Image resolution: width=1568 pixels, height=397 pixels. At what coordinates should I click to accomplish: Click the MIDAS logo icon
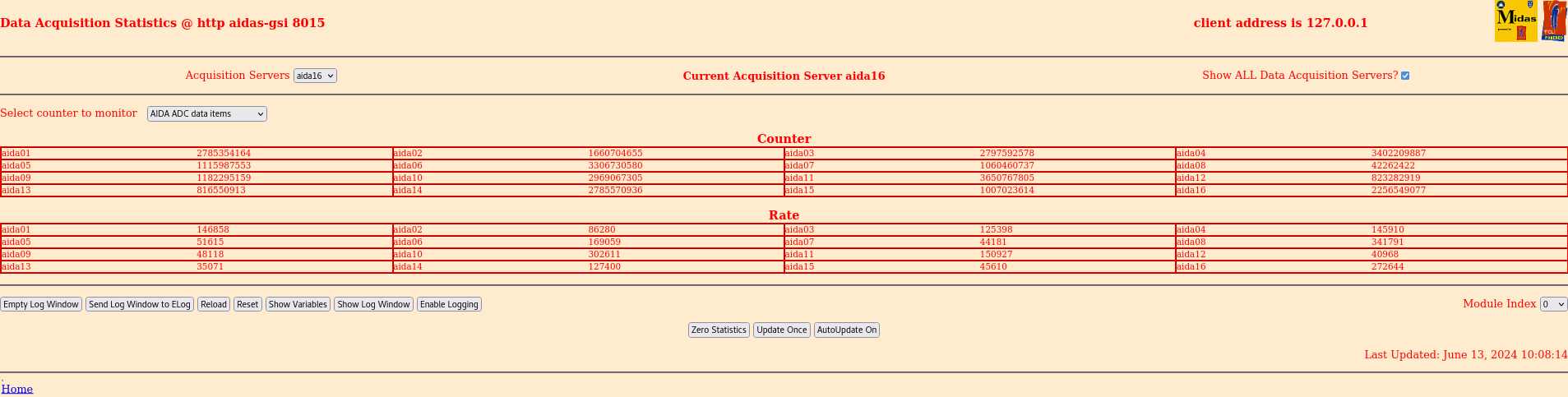[x=1515, y=21]
